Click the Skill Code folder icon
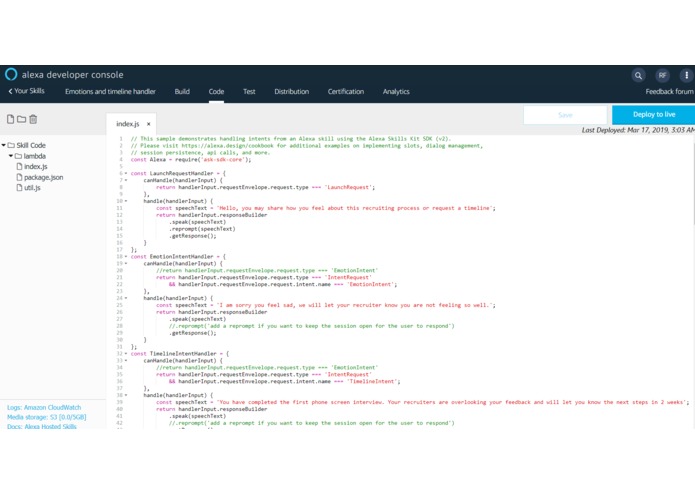Viewport: 695px width, 494px height. click(11, 145)
